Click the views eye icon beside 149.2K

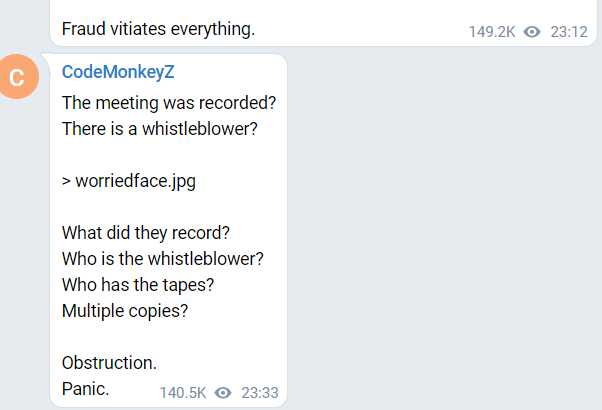click(532, 32)
